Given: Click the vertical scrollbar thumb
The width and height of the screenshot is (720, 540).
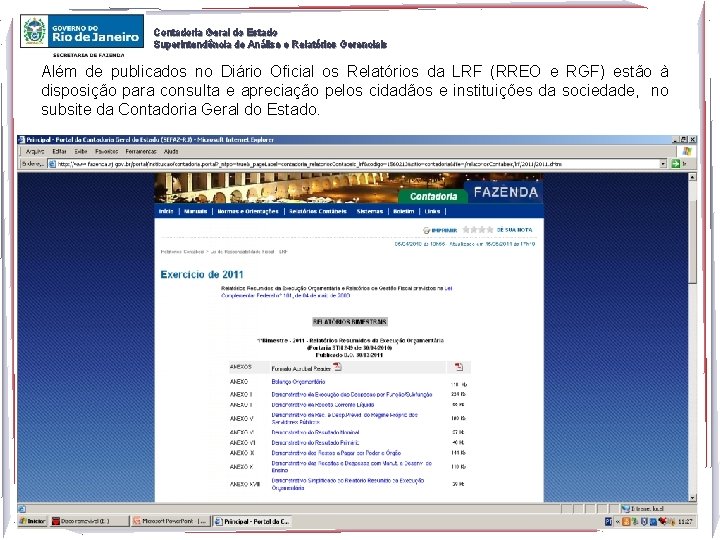Looking at the screenshot, I should point(692,242).
